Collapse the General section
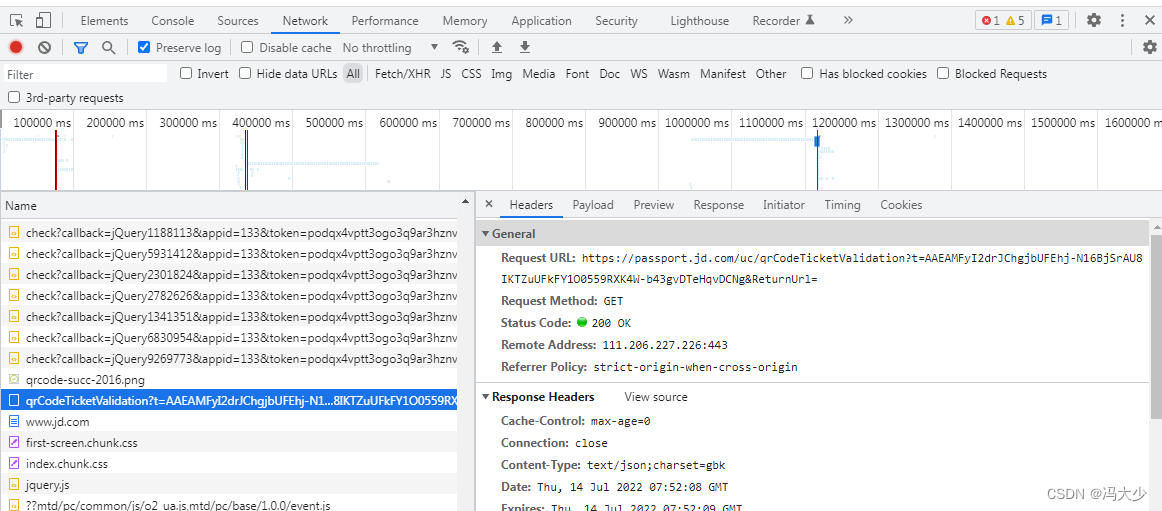Viewport: 1162px width, 511px height. tap(486, 234)
